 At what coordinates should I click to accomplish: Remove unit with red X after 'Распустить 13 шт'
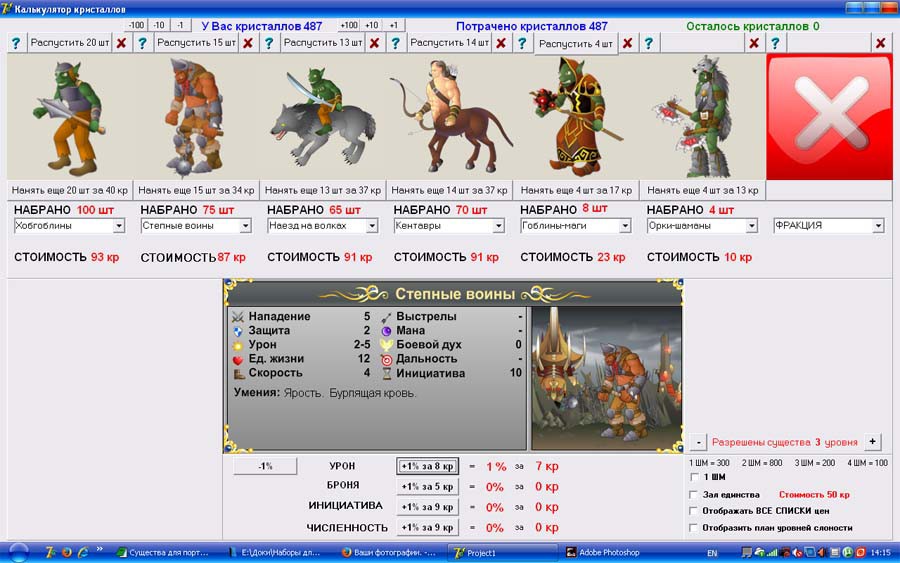click(x=374, y=43)
